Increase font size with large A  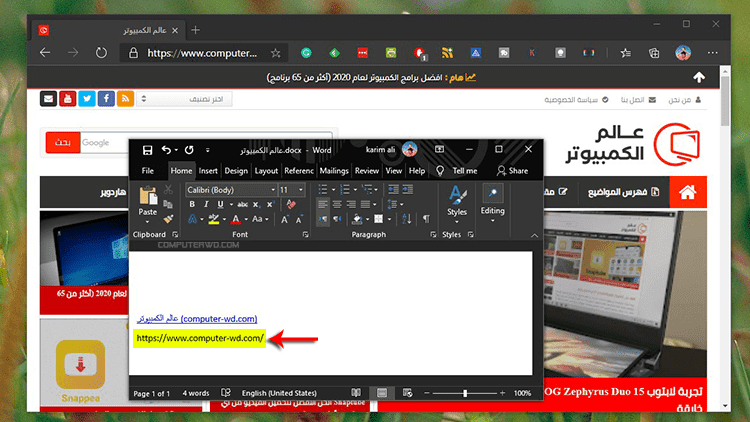coord(285,219)
